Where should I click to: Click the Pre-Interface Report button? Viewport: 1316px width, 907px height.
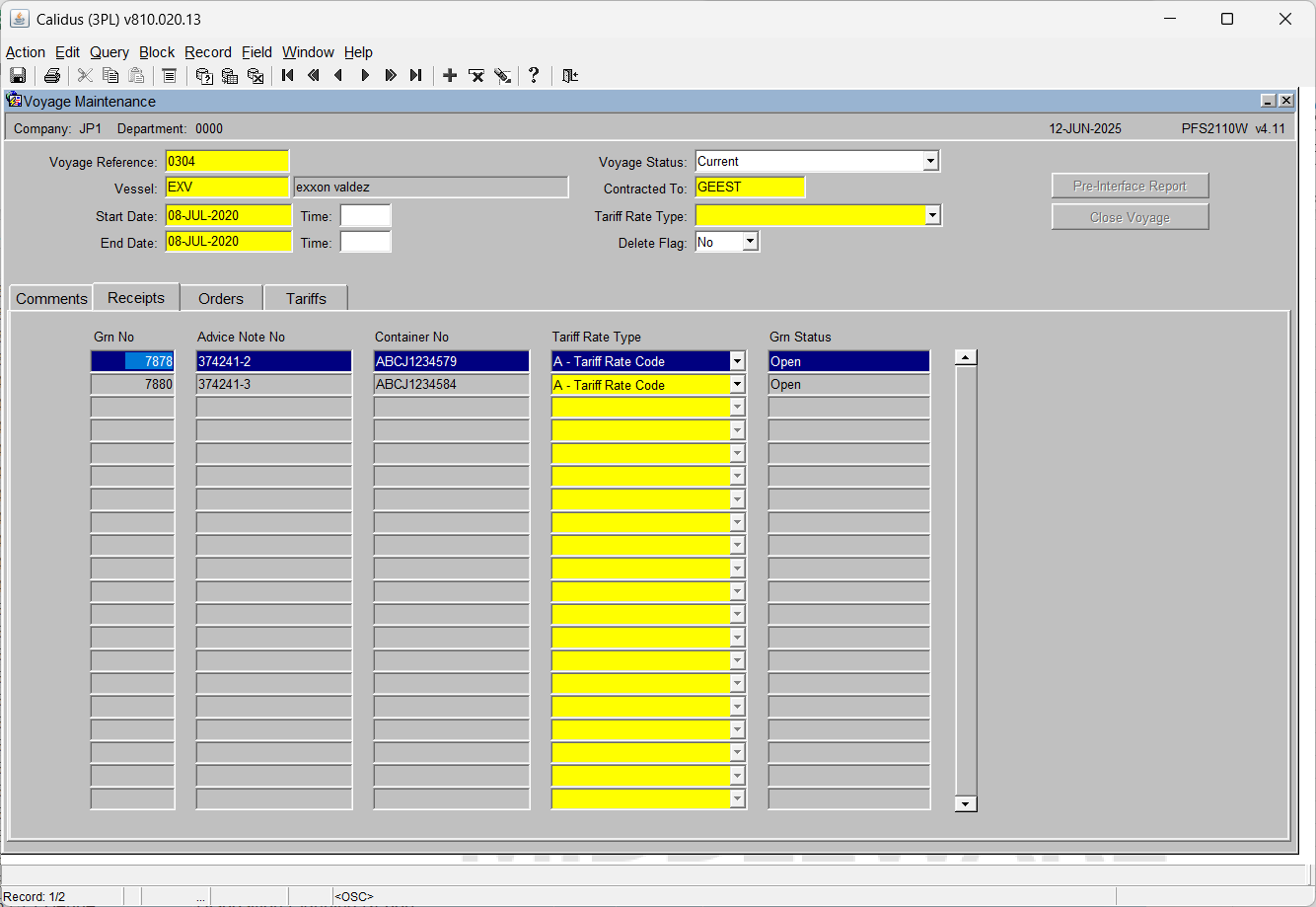pyautogui.click(x=1130, y=186)
